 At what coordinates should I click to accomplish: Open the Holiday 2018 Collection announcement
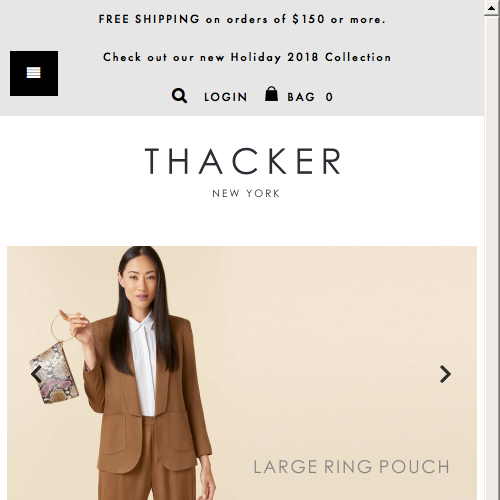[247, 57]
